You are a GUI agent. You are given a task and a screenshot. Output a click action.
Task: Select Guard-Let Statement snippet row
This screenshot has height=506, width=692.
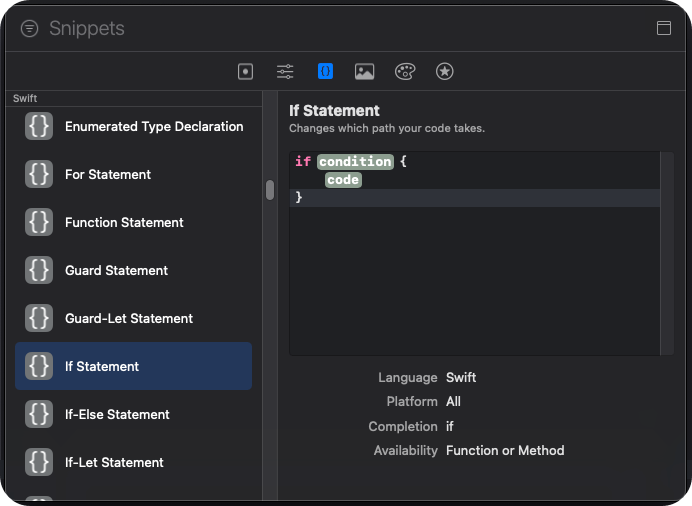[133, 319]
